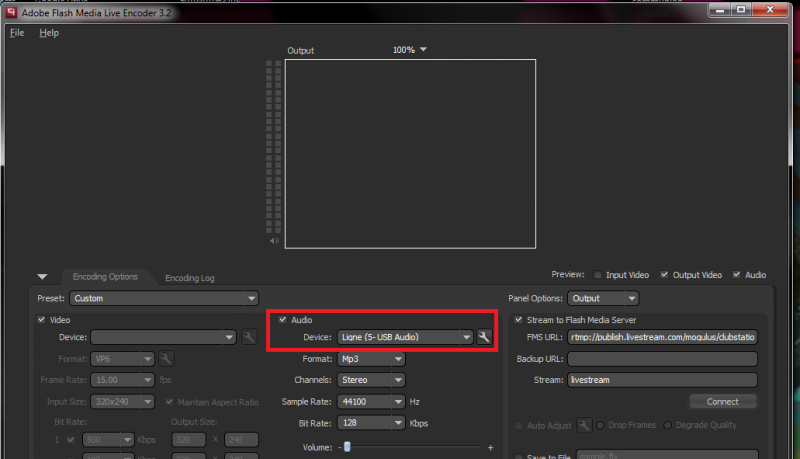Open audio Format Mp3 dropdown
This screenshot has width=800, height=459.
click(x=371, y=359)
